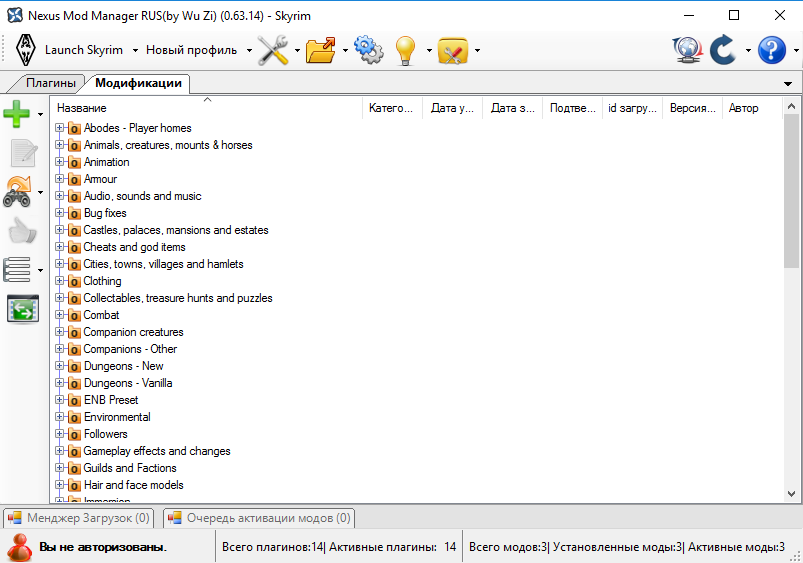
Task: Select Cheats and god items row
Action: point(134,246)
